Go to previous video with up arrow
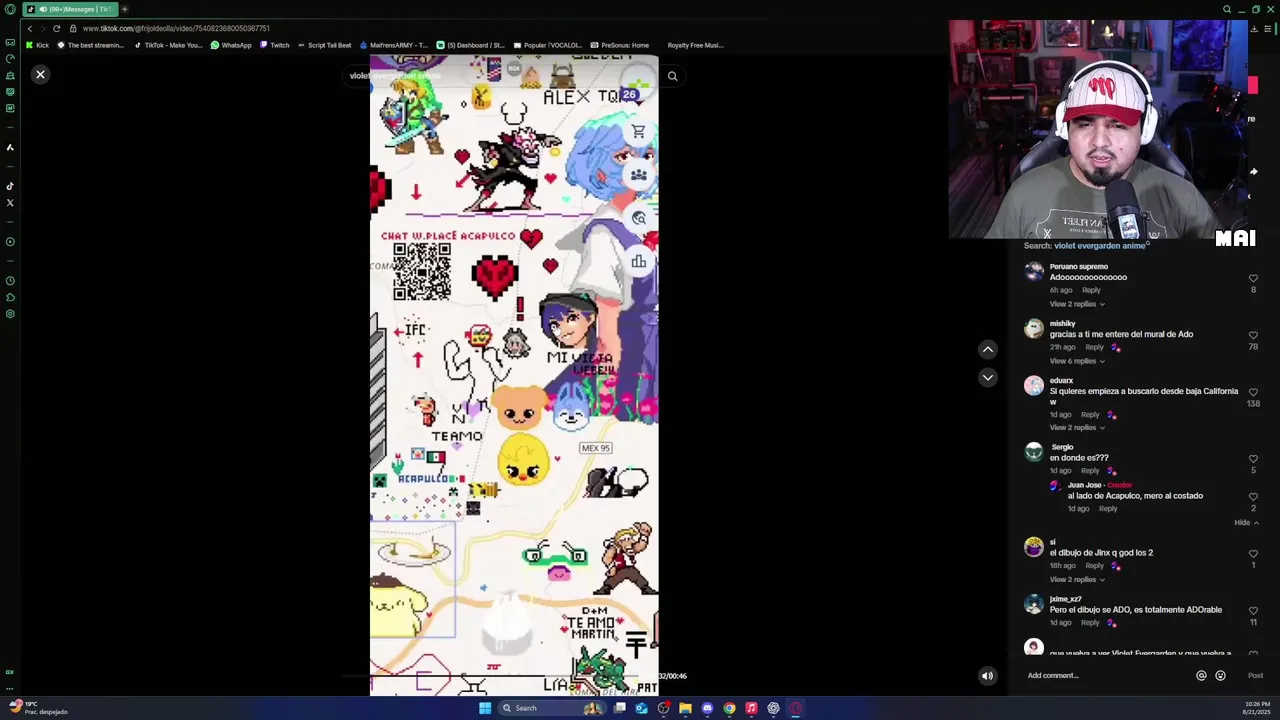 pyautogui.click(x=987, y=349)
